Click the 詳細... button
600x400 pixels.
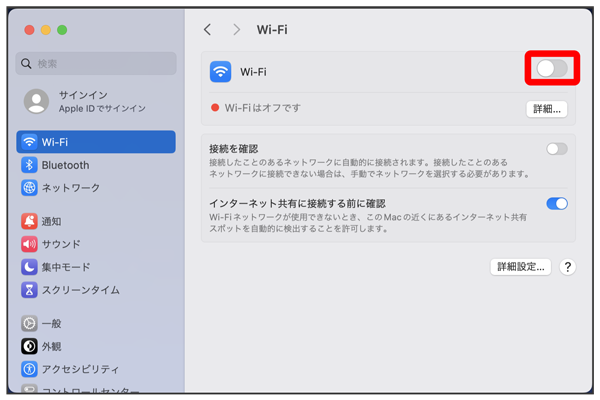click(546, 108)
